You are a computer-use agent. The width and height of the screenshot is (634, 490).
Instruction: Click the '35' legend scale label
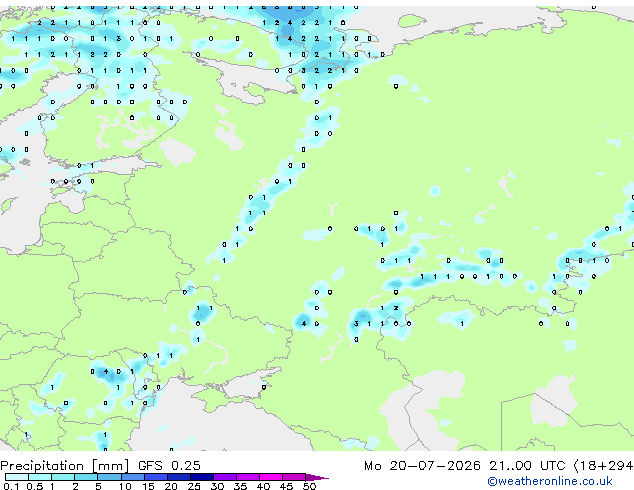coord(240,486)
